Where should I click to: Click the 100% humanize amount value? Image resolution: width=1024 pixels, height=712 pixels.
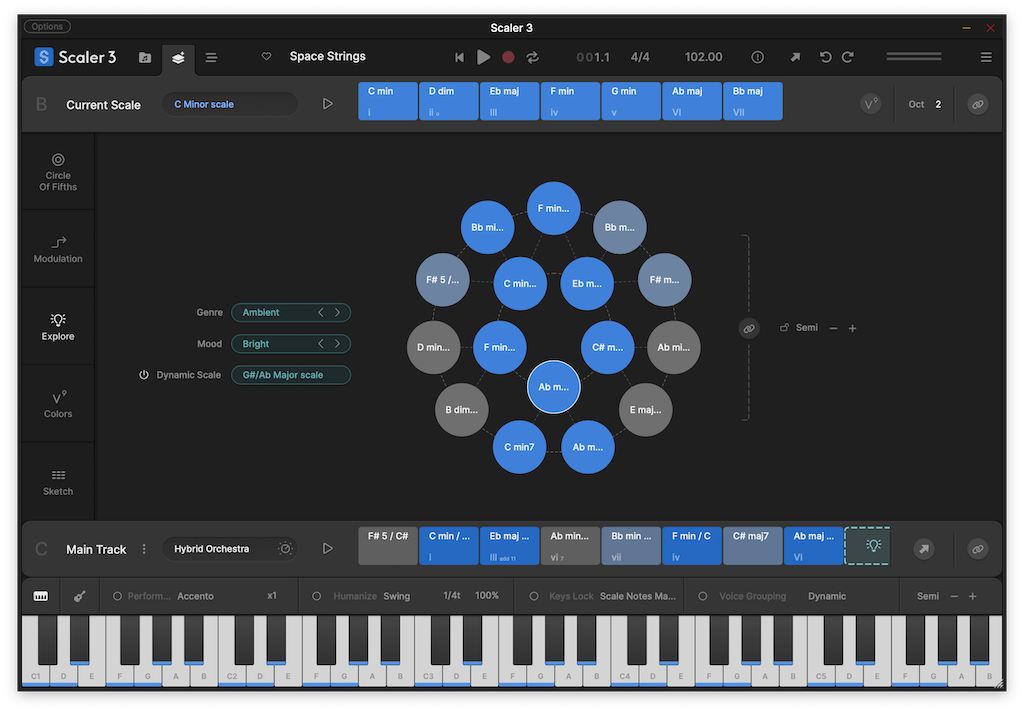(487, 596)
